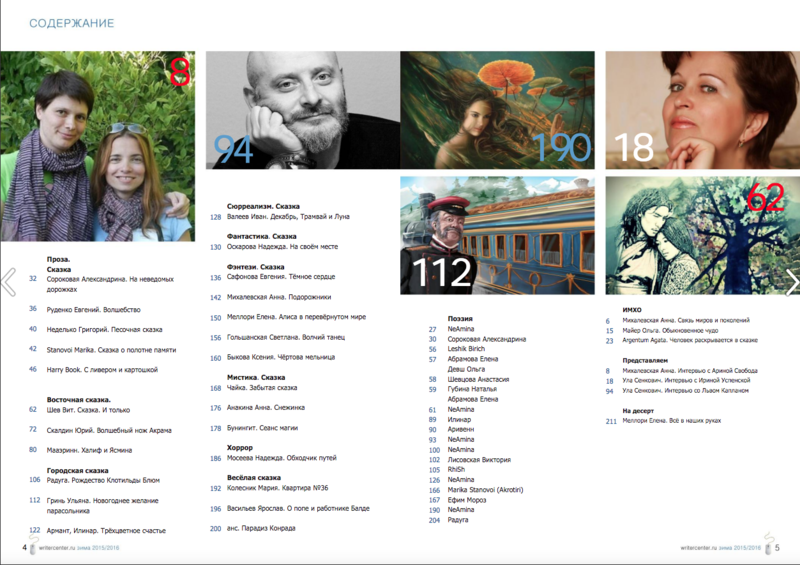Viewport: 800px width, 565px height.
Task: Open entry 'Бунингит. Сеанс магии'
Action: pos(262,428)
